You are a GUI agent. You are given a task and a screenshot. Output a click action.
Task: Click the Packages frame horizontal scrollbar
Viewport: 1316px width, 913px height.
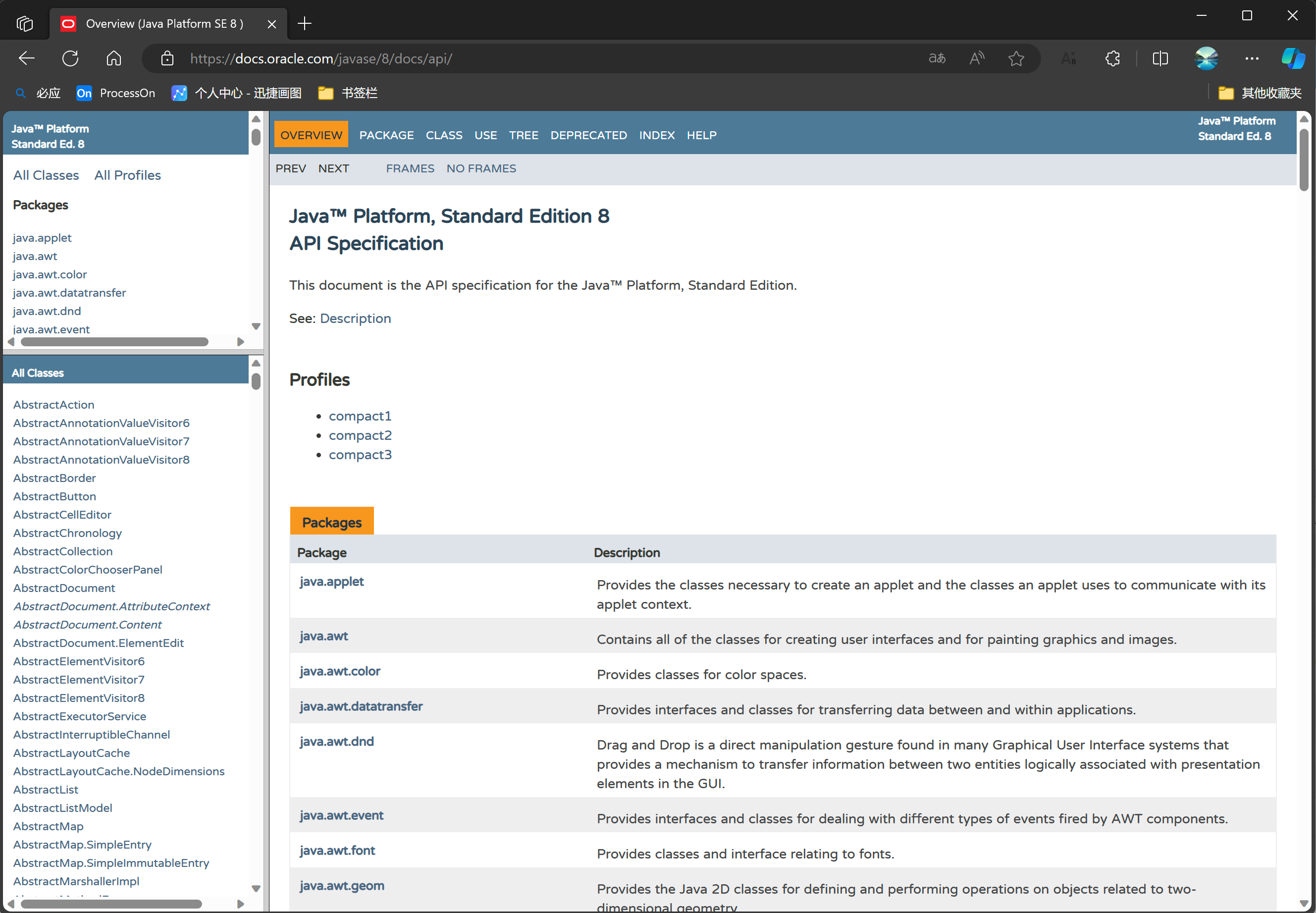tap(114, 342)
